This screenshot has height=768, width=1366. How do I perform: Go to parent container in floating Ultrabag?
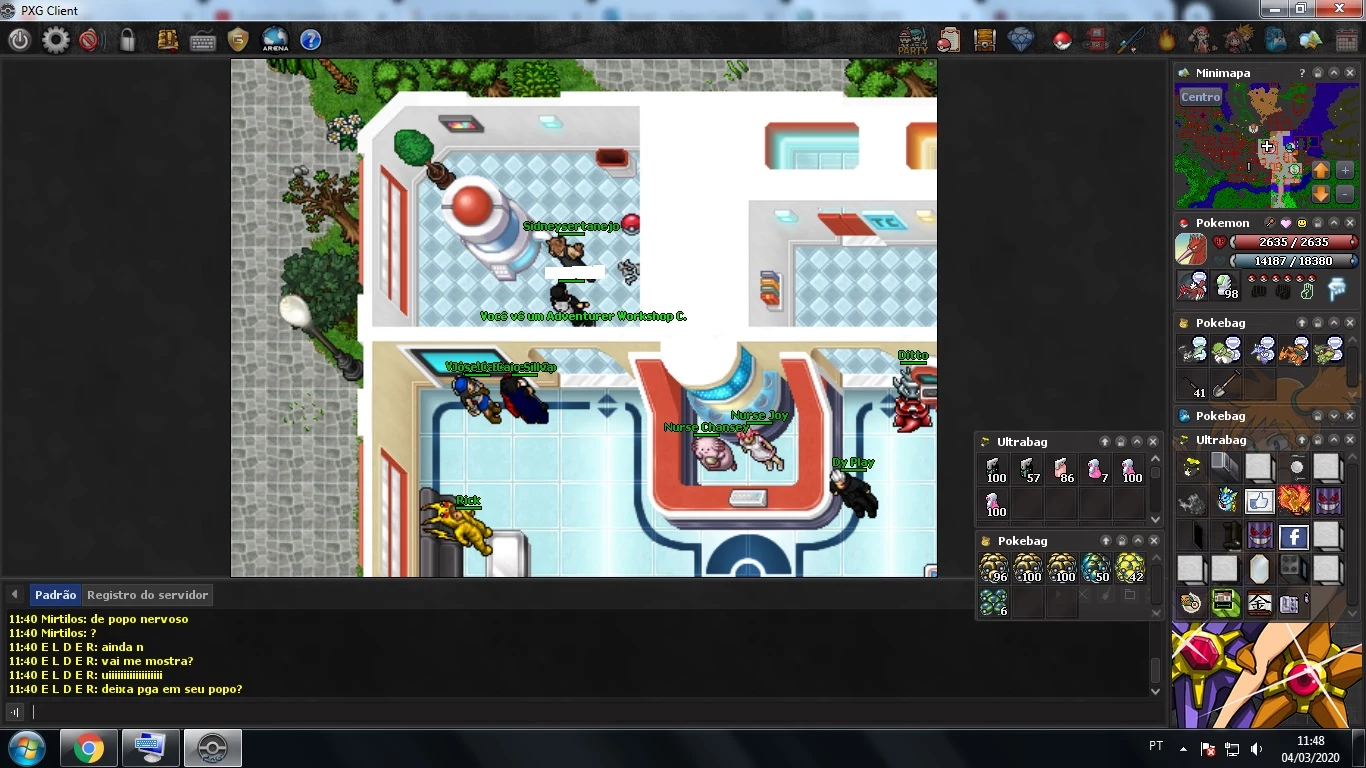click(1105, 441)
